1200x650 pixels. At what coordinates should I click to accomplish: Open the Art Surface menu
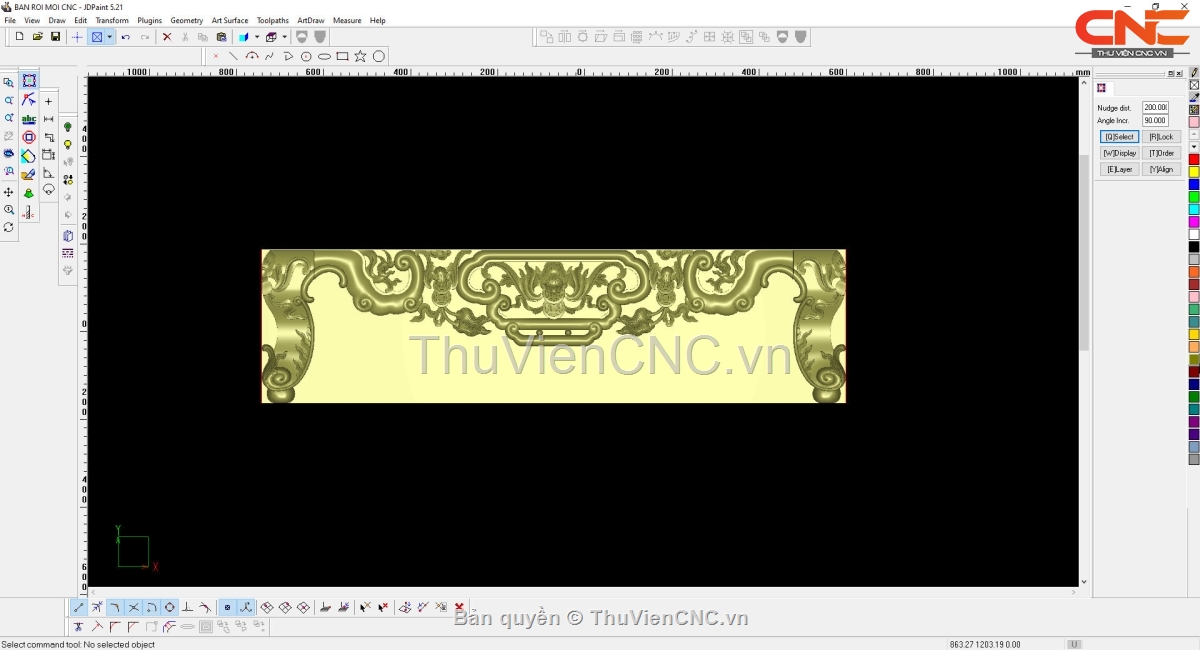(230, 20)
